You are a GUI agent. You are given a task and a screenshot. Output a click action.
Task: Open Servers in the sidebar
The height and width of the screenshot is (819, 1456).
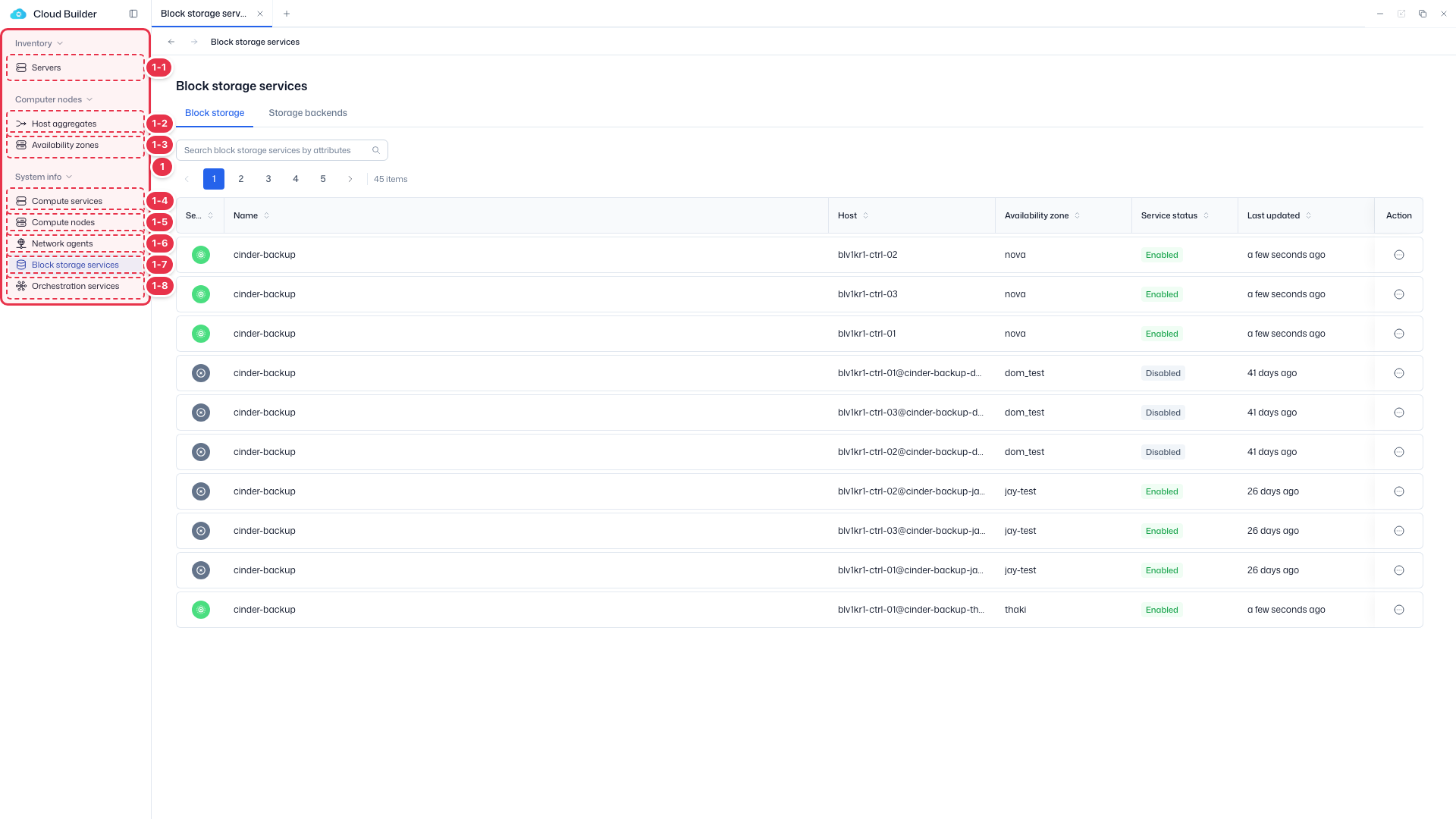75,67
